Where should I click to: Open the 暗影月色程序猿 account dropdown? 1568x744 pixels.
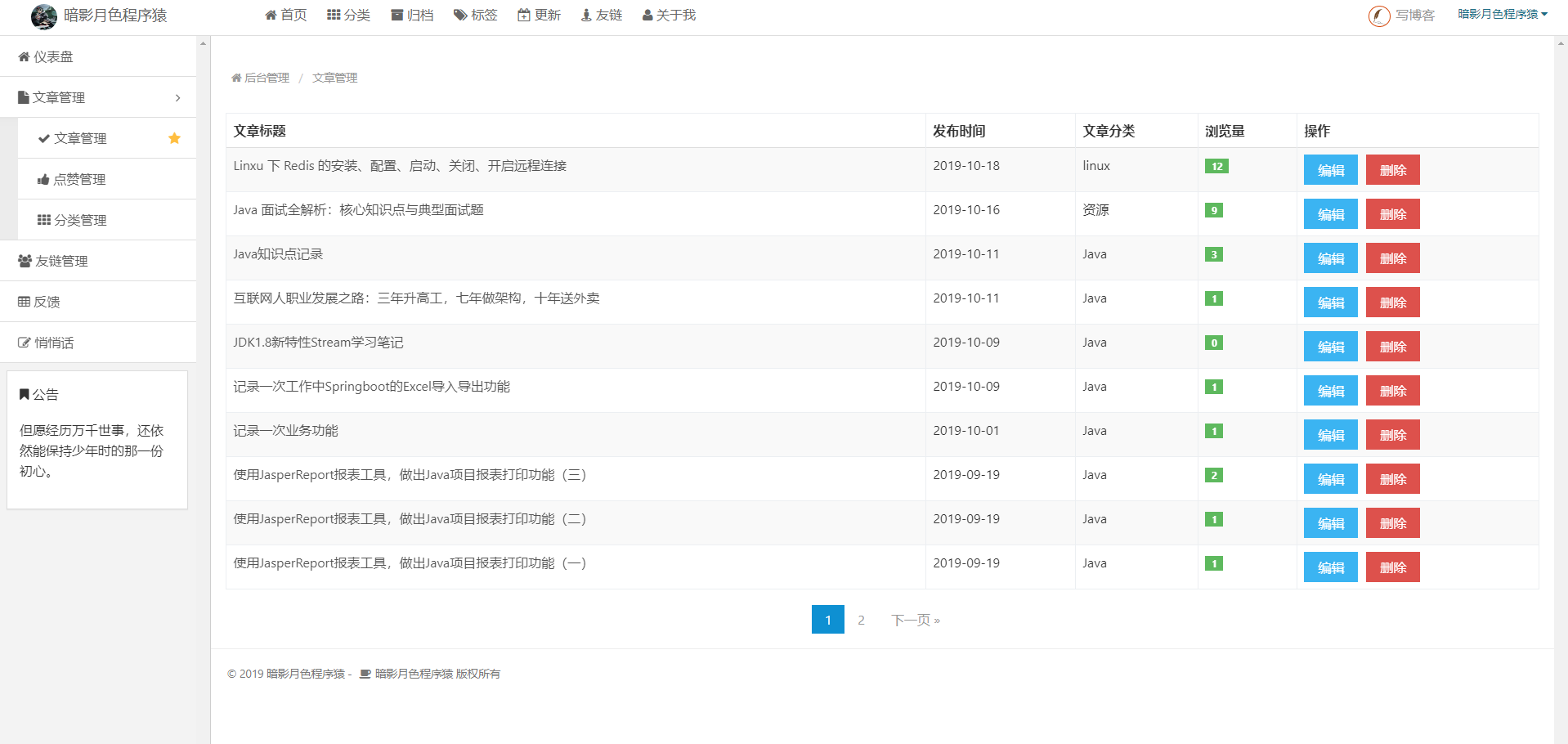[x=1504, y=14]
